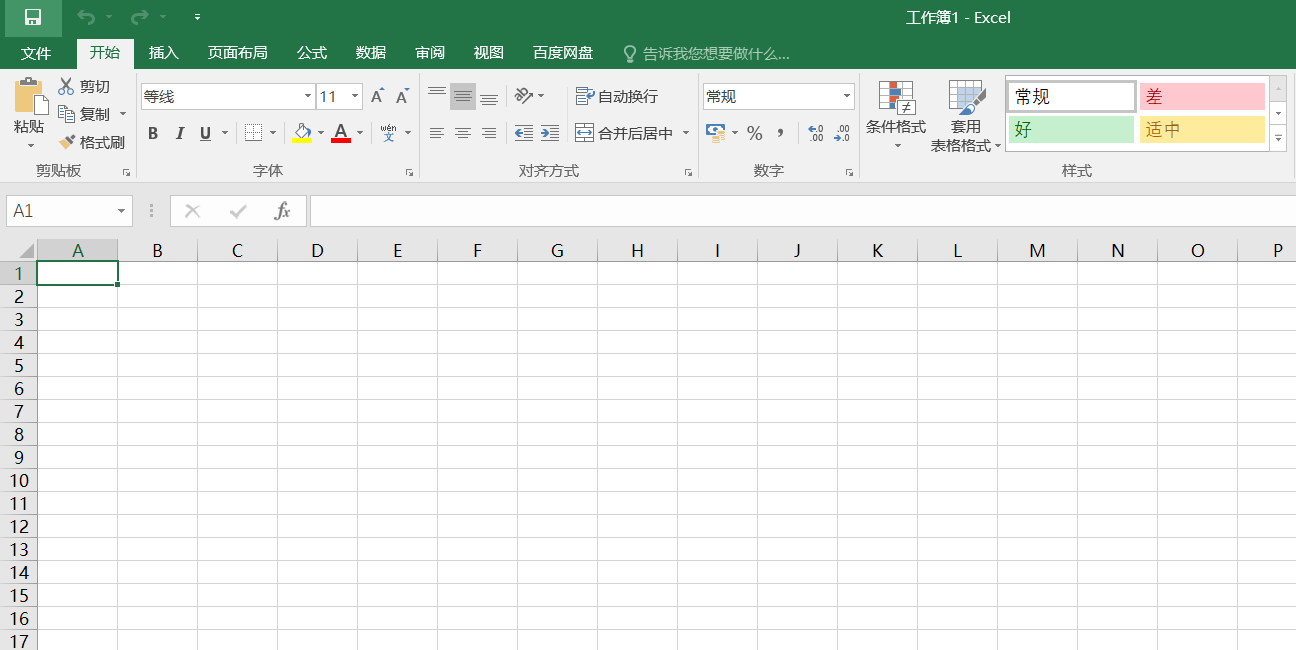
Task: Toggle Wrap Text (自动换行)
Action: tap(617, 96)
